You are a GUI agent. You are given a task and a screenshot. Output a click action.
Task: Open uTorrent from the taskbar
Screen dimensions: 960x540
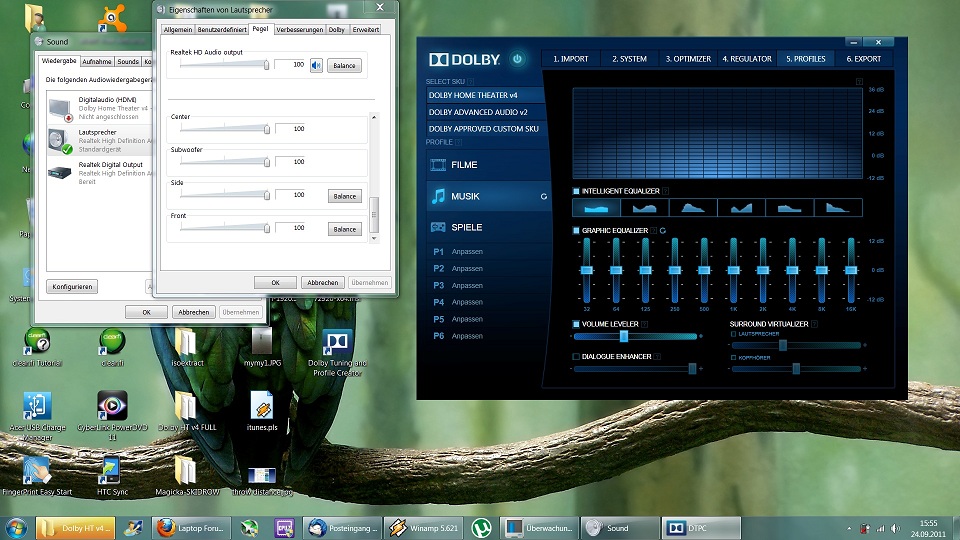tap(482, 528)
